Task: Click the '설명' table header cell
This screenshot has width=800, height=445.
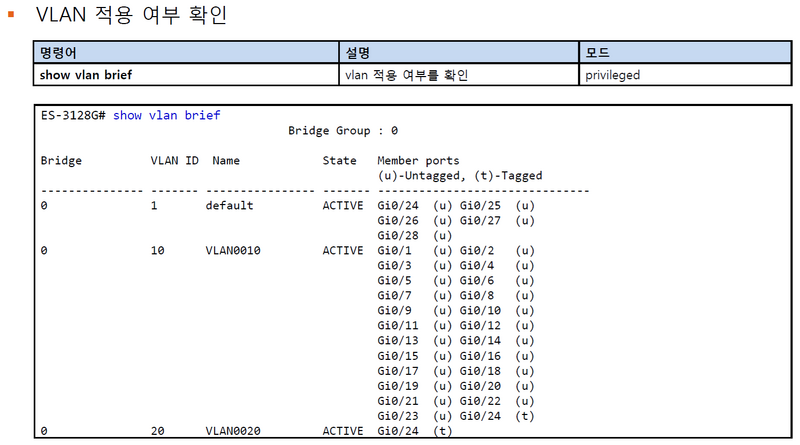Action: point(459,53)
